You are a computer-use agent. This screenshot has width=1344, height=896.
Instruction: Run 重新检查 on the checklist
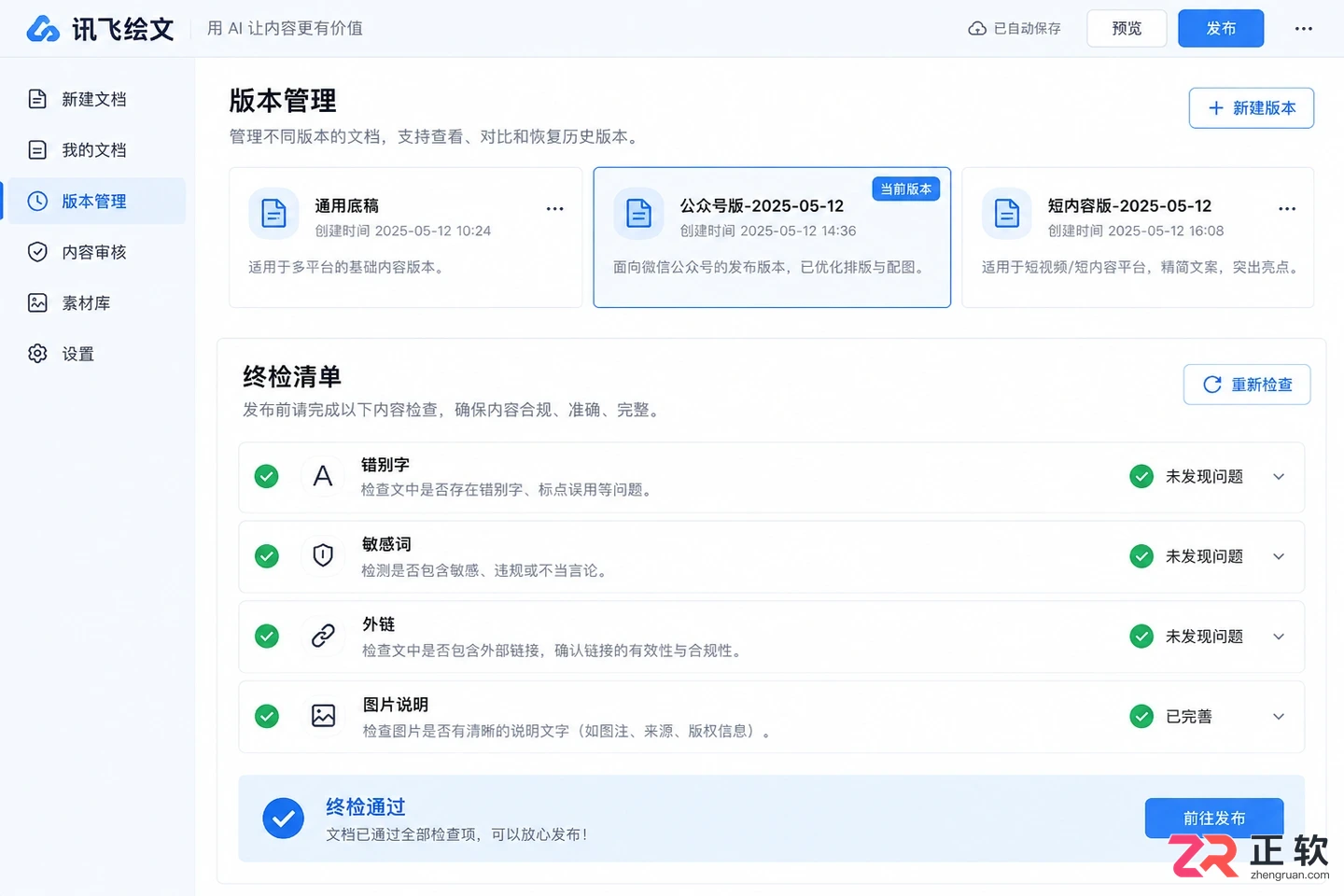[x=1247, y=385]
